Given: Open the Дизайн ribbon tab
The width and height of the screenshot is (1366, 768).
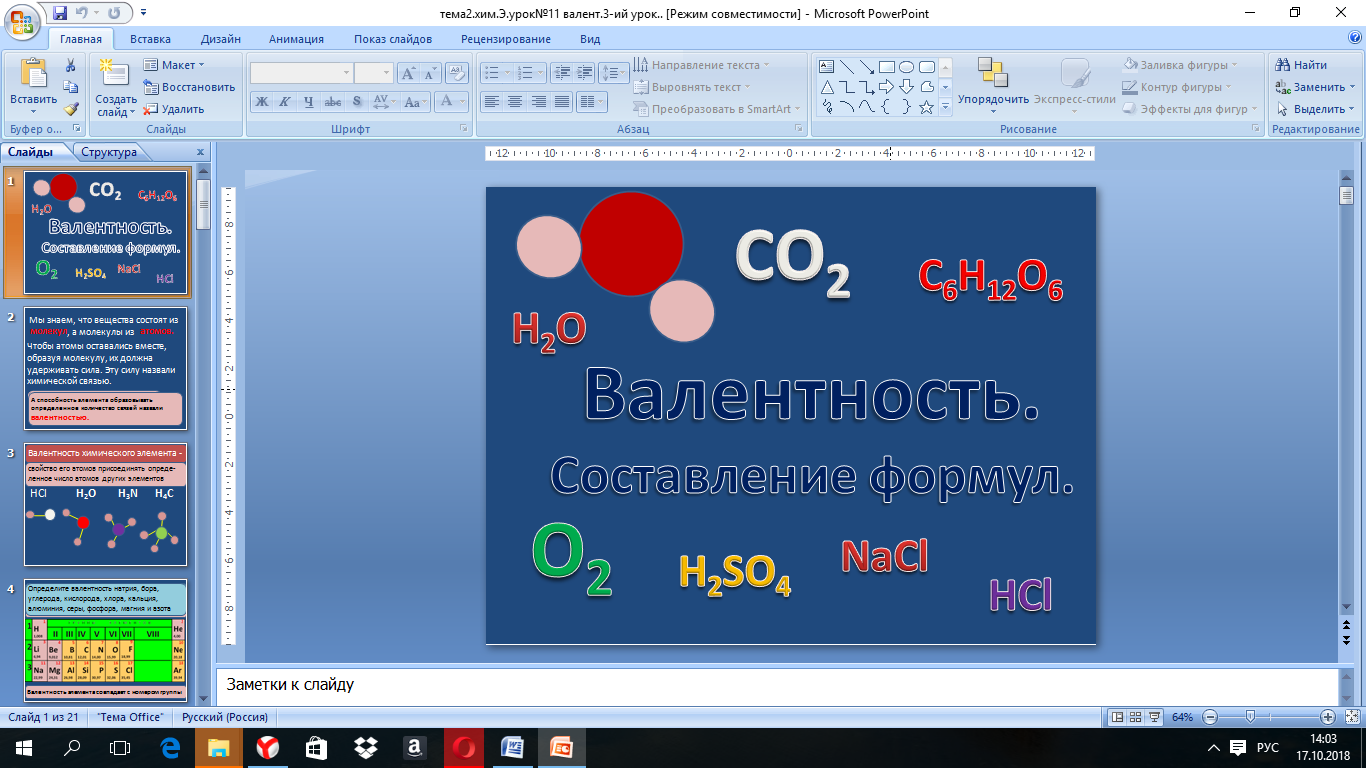Looking at the screenshot, I should tap(220, 39).
